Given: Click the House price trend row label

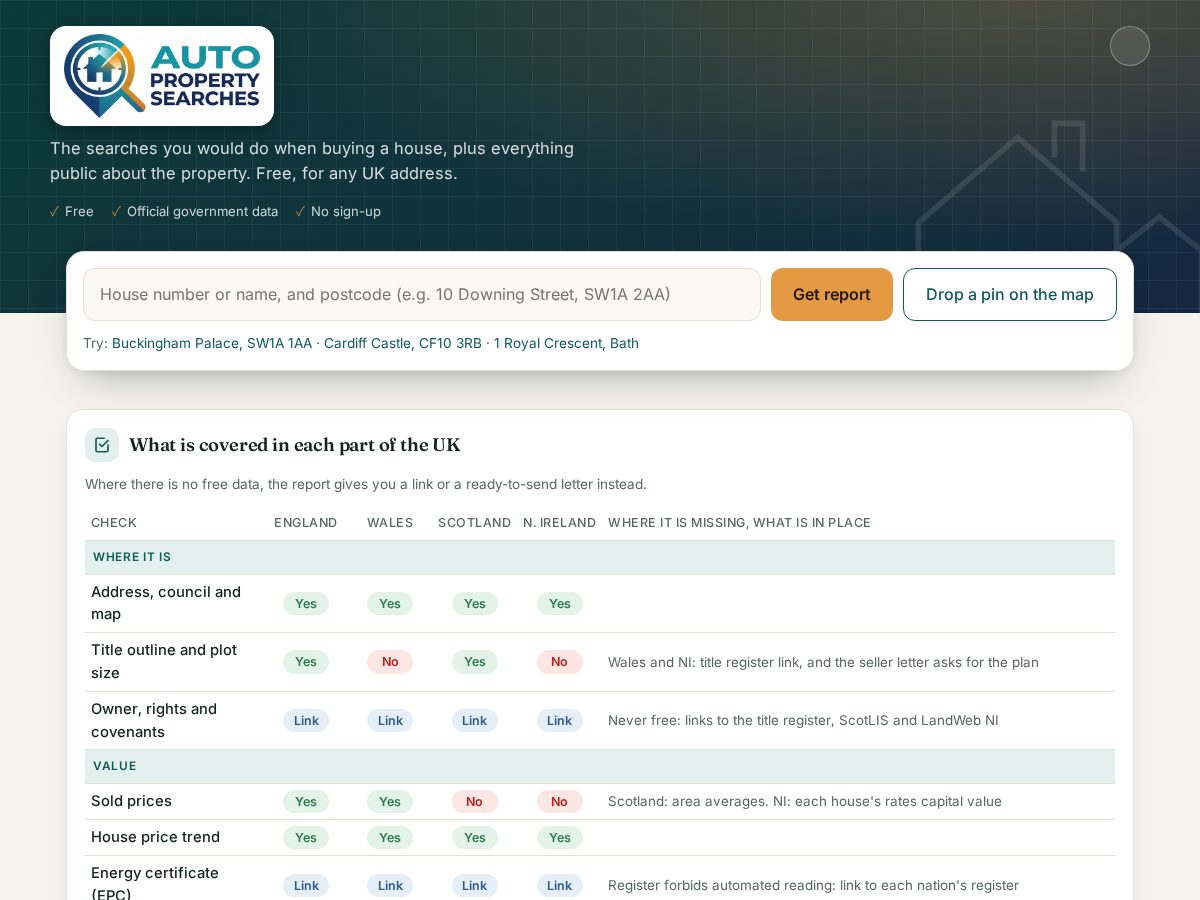Looking at the screenshot, I should pyautogui.click(x=155, y=837).
